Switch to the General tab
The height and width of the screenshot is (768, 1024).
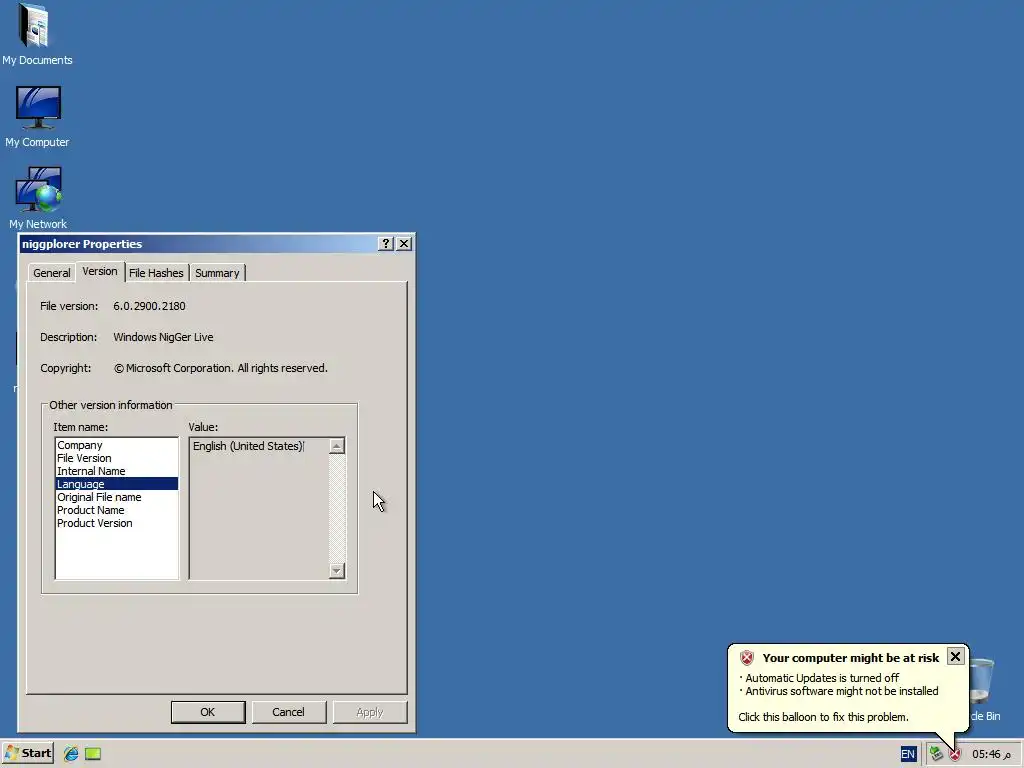point(52,273)
